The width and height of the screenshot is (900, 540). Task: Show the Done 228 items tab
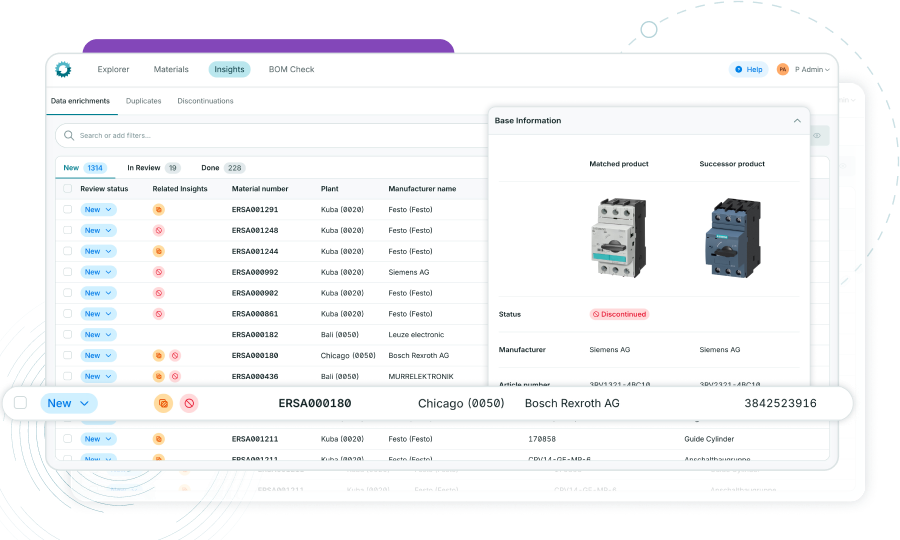[x=223, y=168]
